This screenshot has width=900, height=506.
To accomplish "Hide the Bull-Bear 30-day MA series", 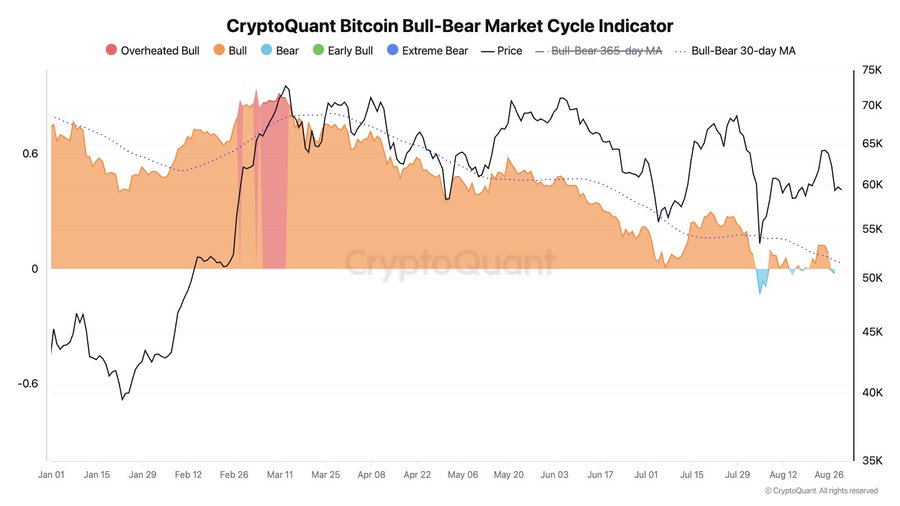I will (735, 50).
